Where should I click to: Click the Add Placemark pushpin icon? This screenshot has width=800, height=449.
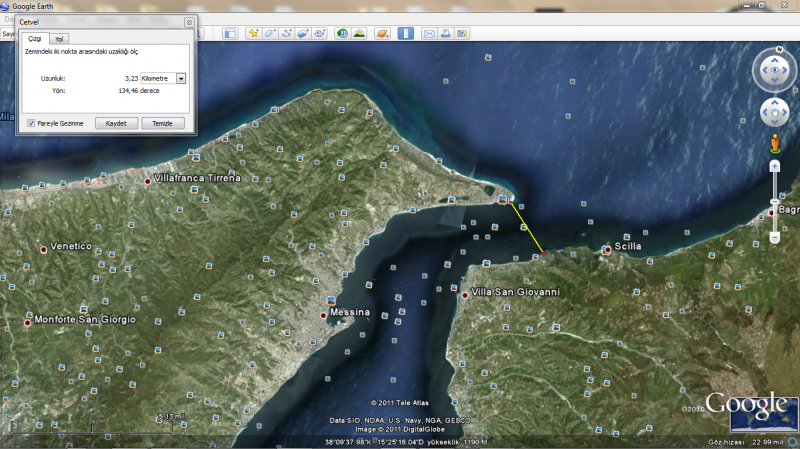pyautogui.click(x=254, y=33)
